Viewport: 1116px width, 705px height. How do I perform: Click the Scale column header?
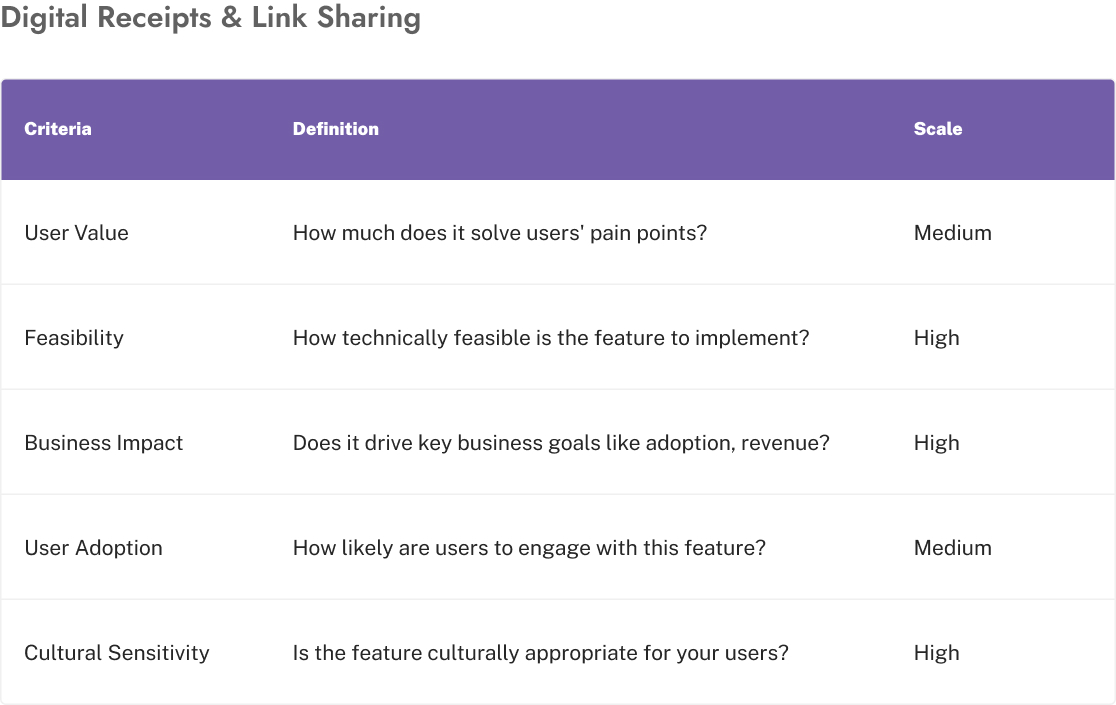click(938, 129)
